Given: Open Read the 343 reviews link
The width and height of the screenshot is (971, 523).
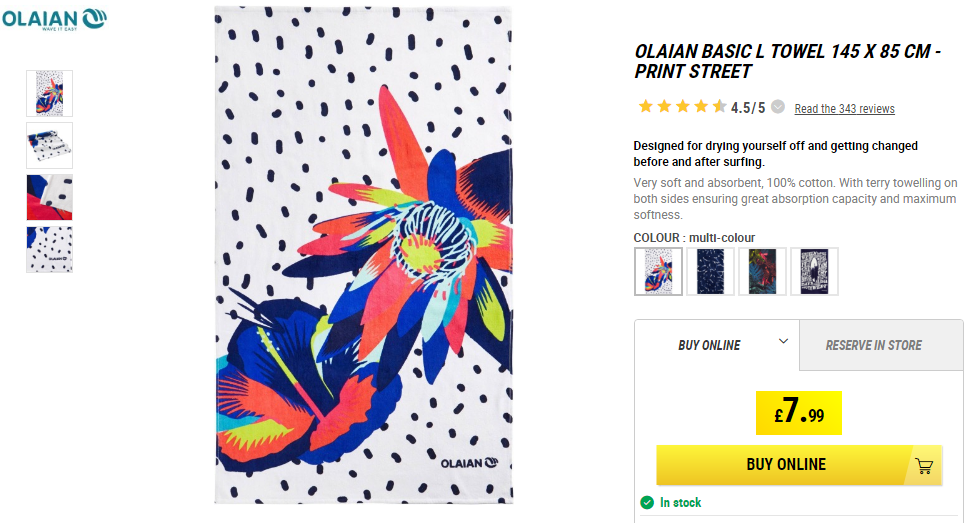Looking at the screenshot, I should coord(844,109).
